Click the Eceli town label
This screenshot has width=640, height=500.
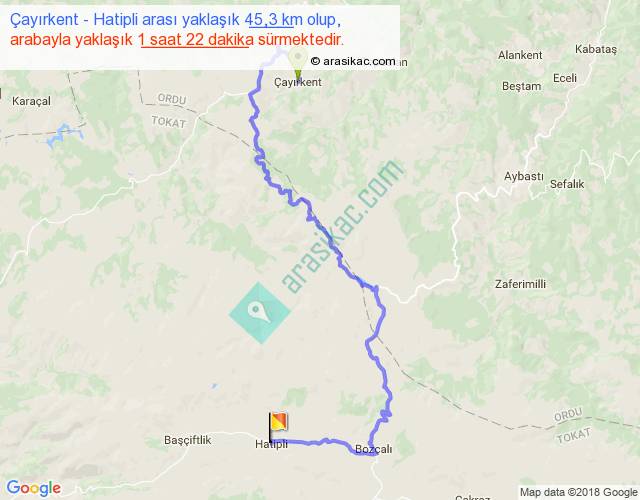[x=565, y=78]
